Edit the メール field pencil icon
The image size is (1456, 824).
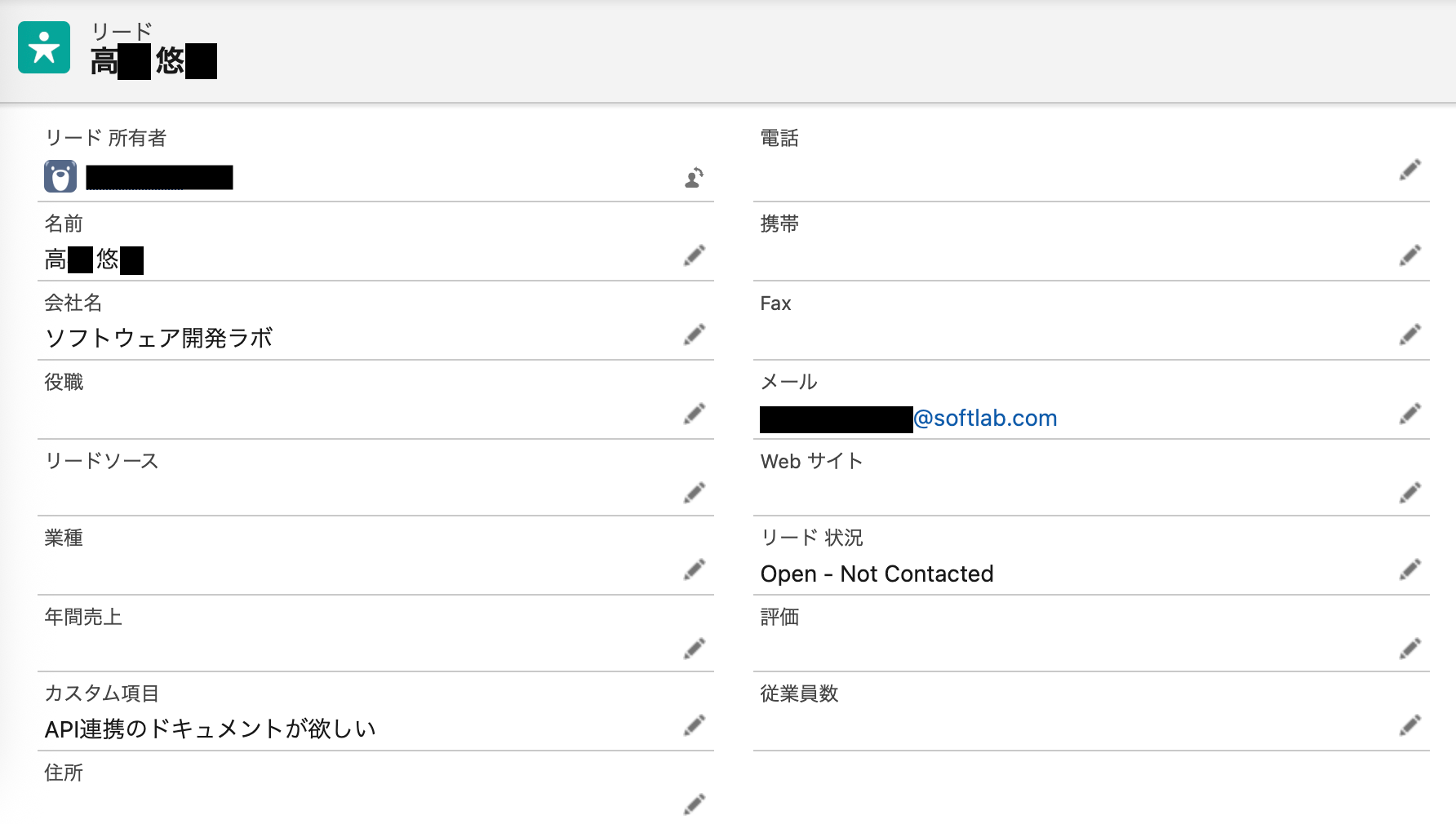(1410, 414)
